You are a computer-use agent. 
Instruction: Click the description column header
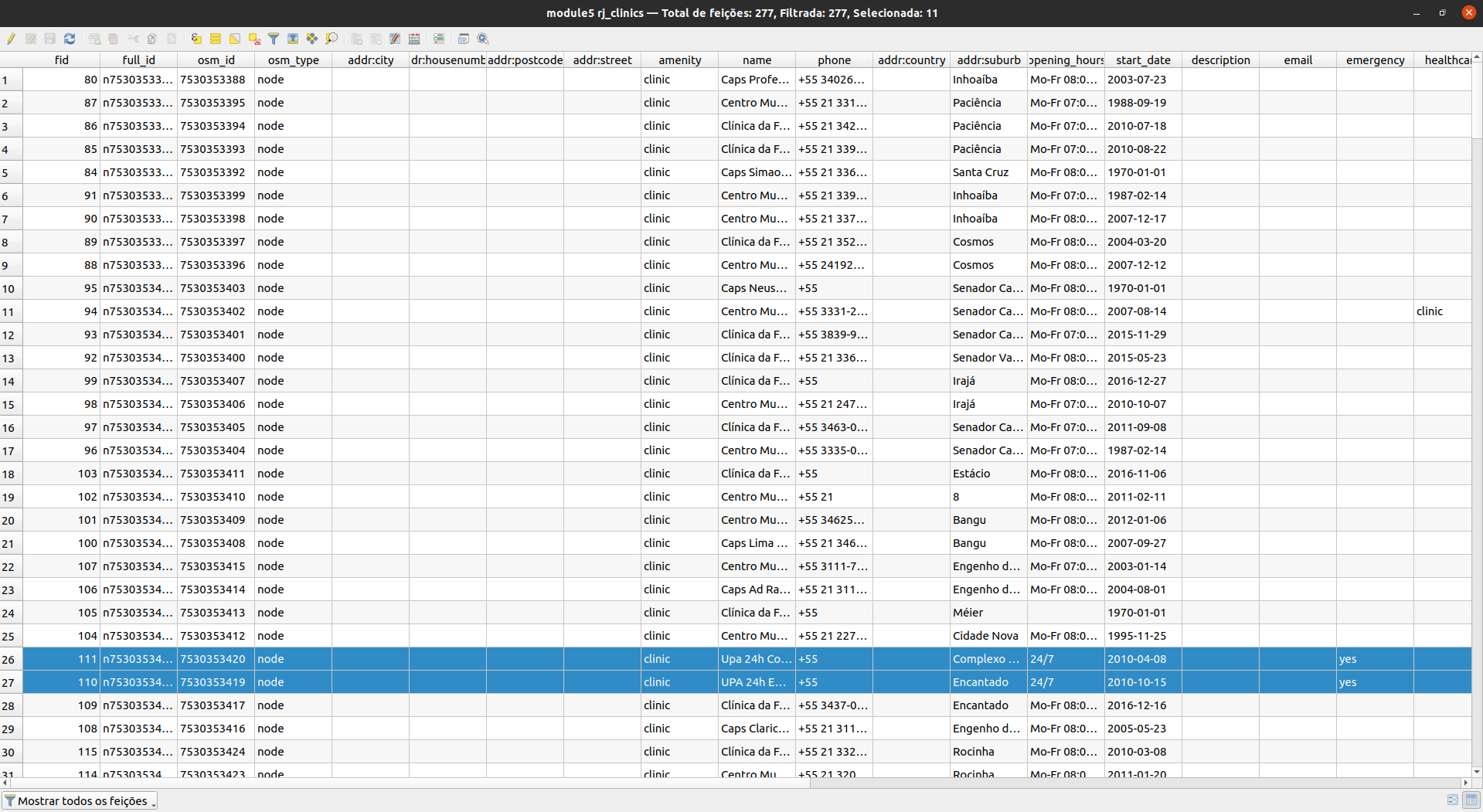pyautogui.click(x=1221, y=59)
